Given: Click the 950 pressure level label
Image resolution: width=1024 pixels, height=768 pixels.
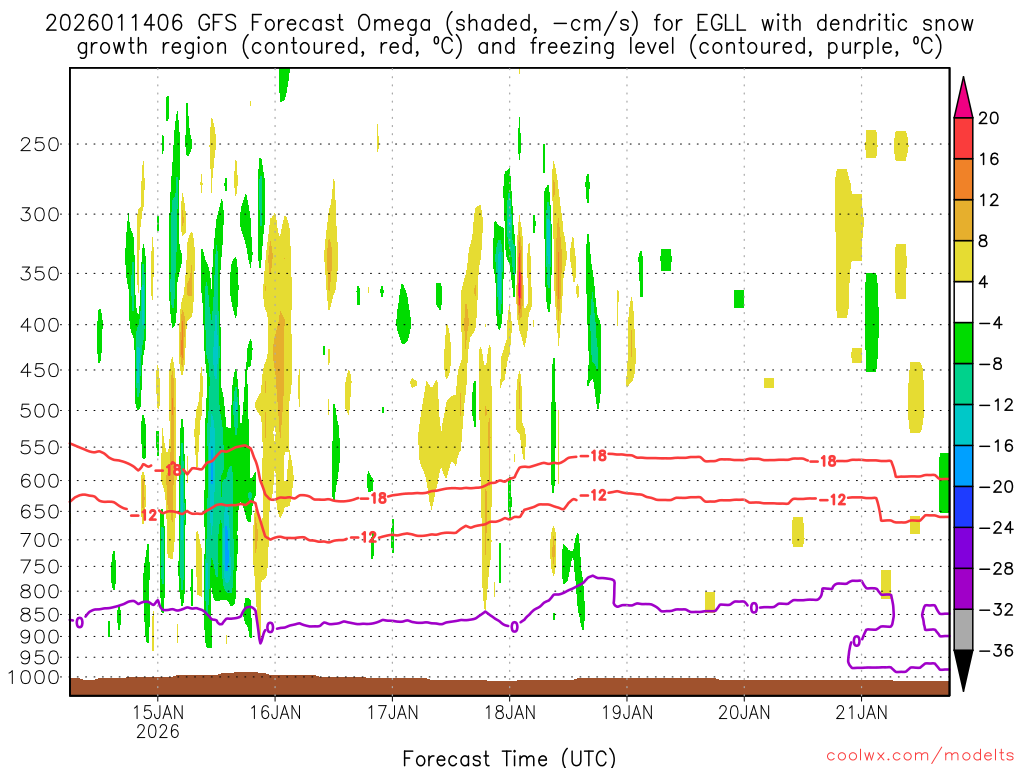Looking at the screenshot, I should 40,658.
